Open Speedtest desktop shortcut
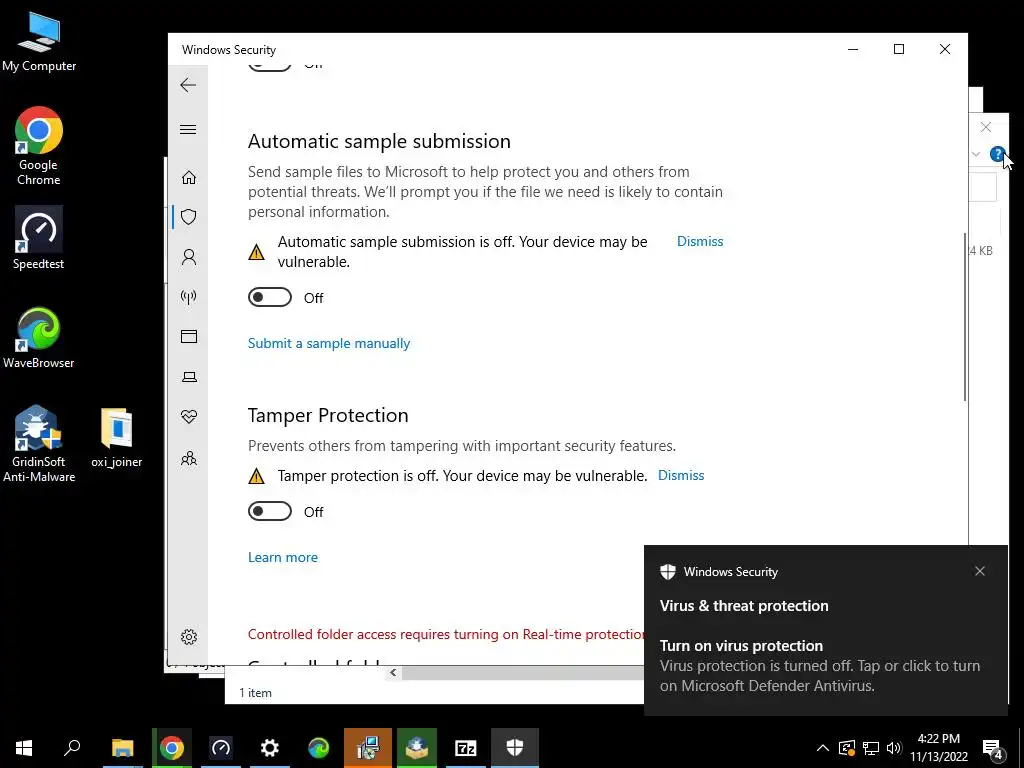Image resolution: width=1024 pixels, height=768 pixels. pos(39,238)
